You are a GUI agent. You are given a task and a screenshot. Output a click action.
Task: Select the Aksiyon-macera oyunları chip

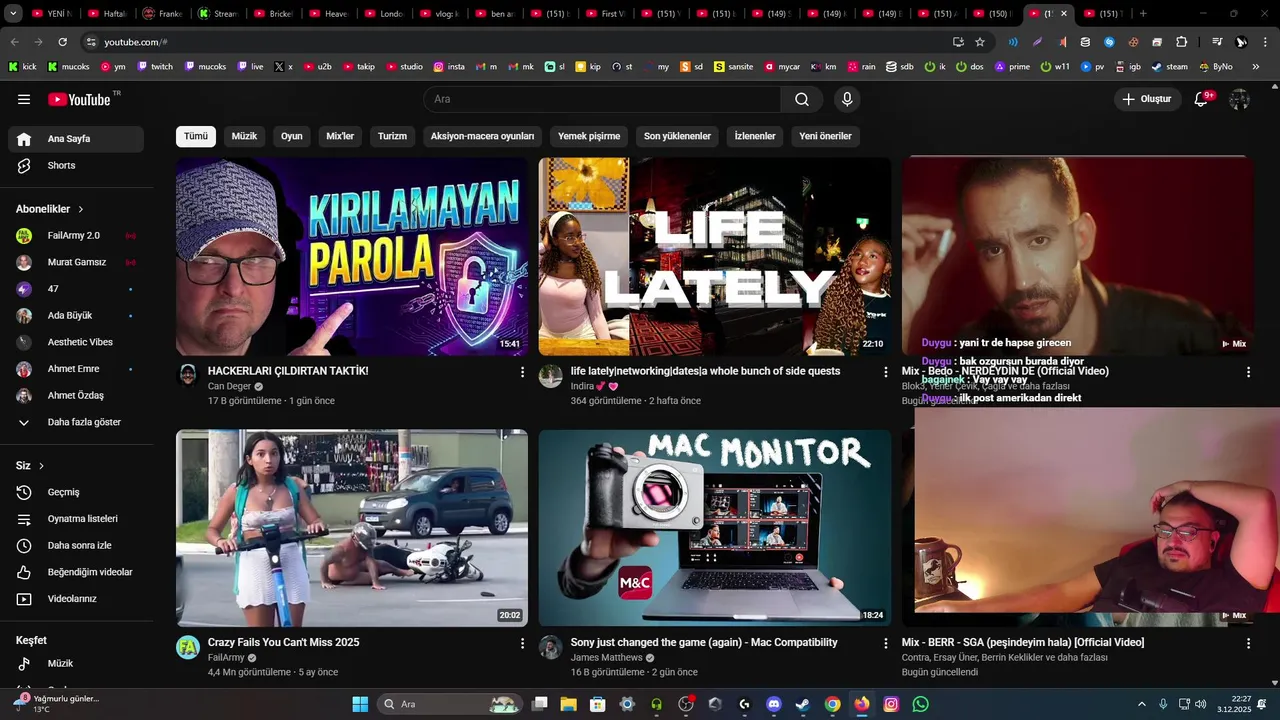tap(482, 136)
